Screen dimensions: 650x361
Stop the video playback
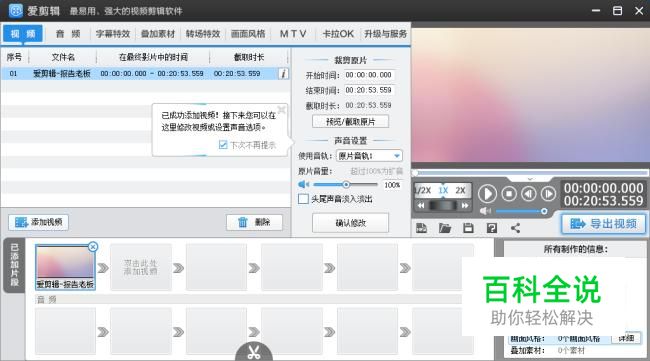(509, 194)
